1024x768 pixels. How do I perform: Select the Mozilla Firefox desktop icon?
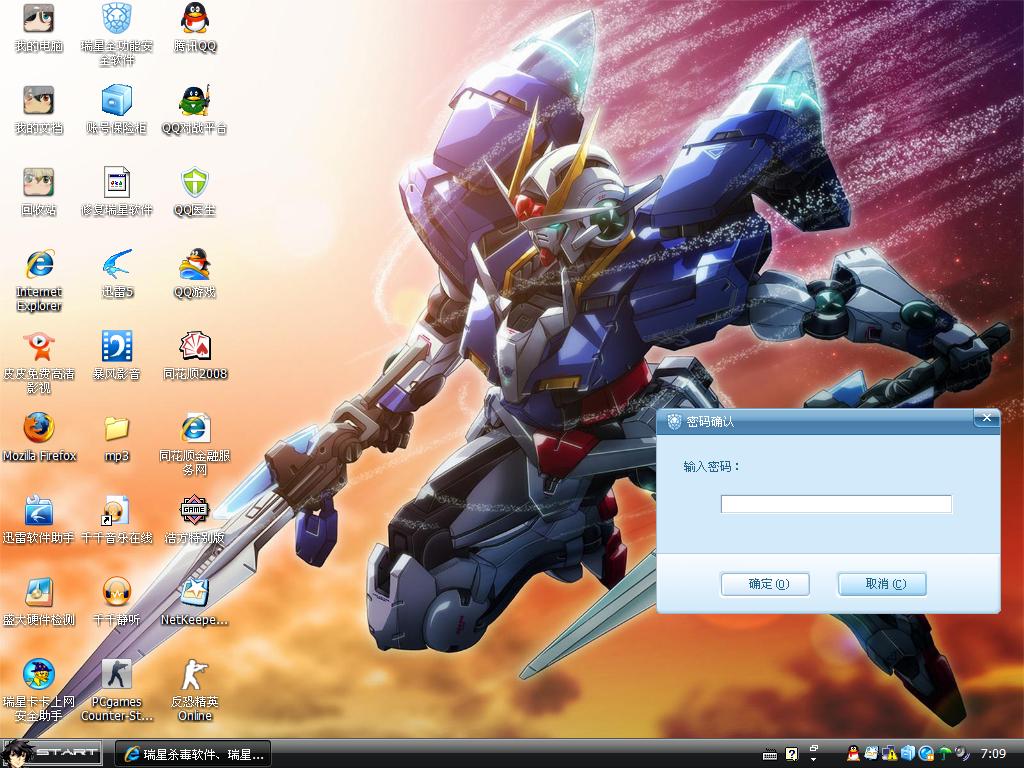(39, 428)
